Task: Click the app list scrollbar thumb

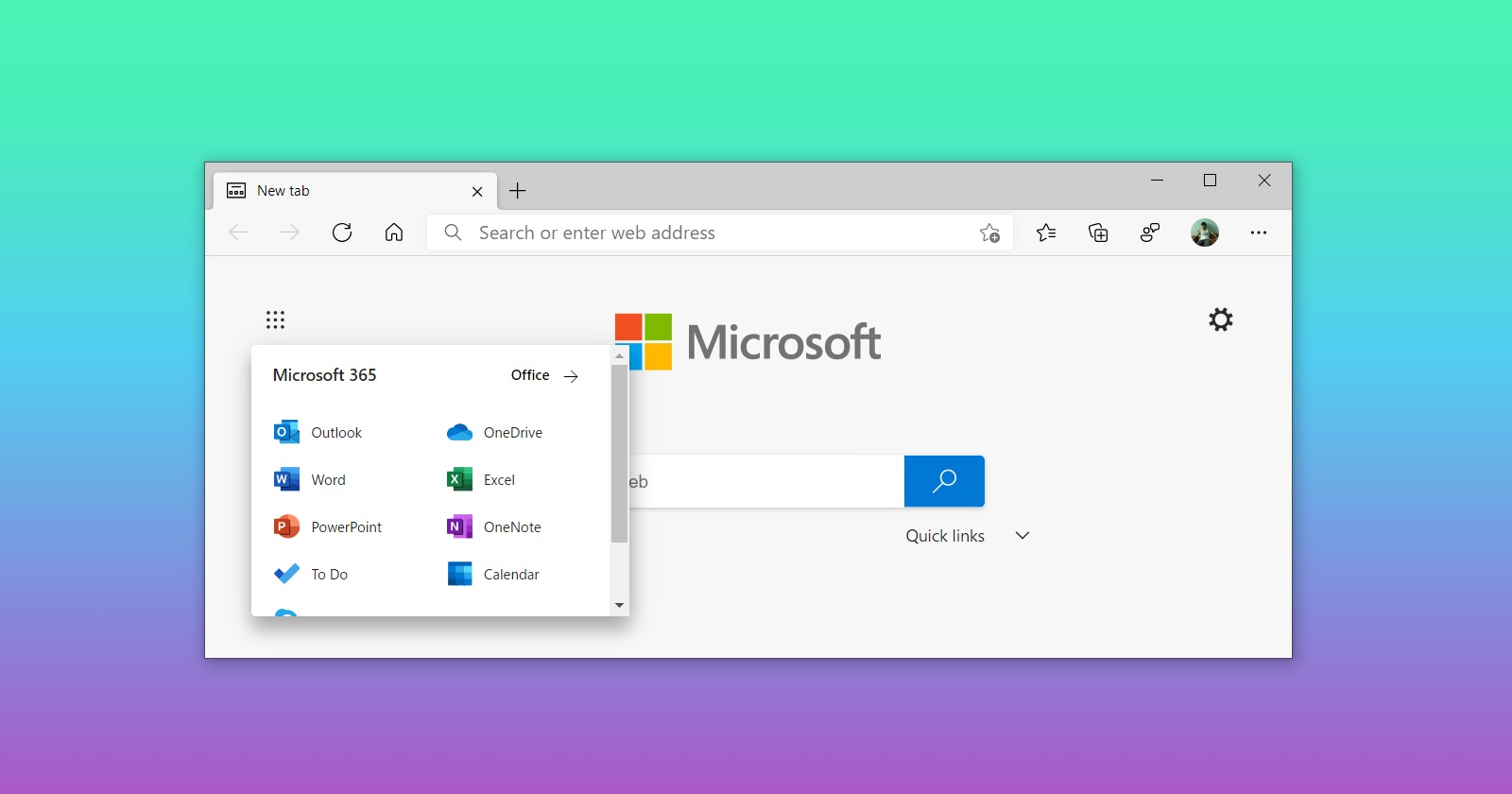Action: 619,454
